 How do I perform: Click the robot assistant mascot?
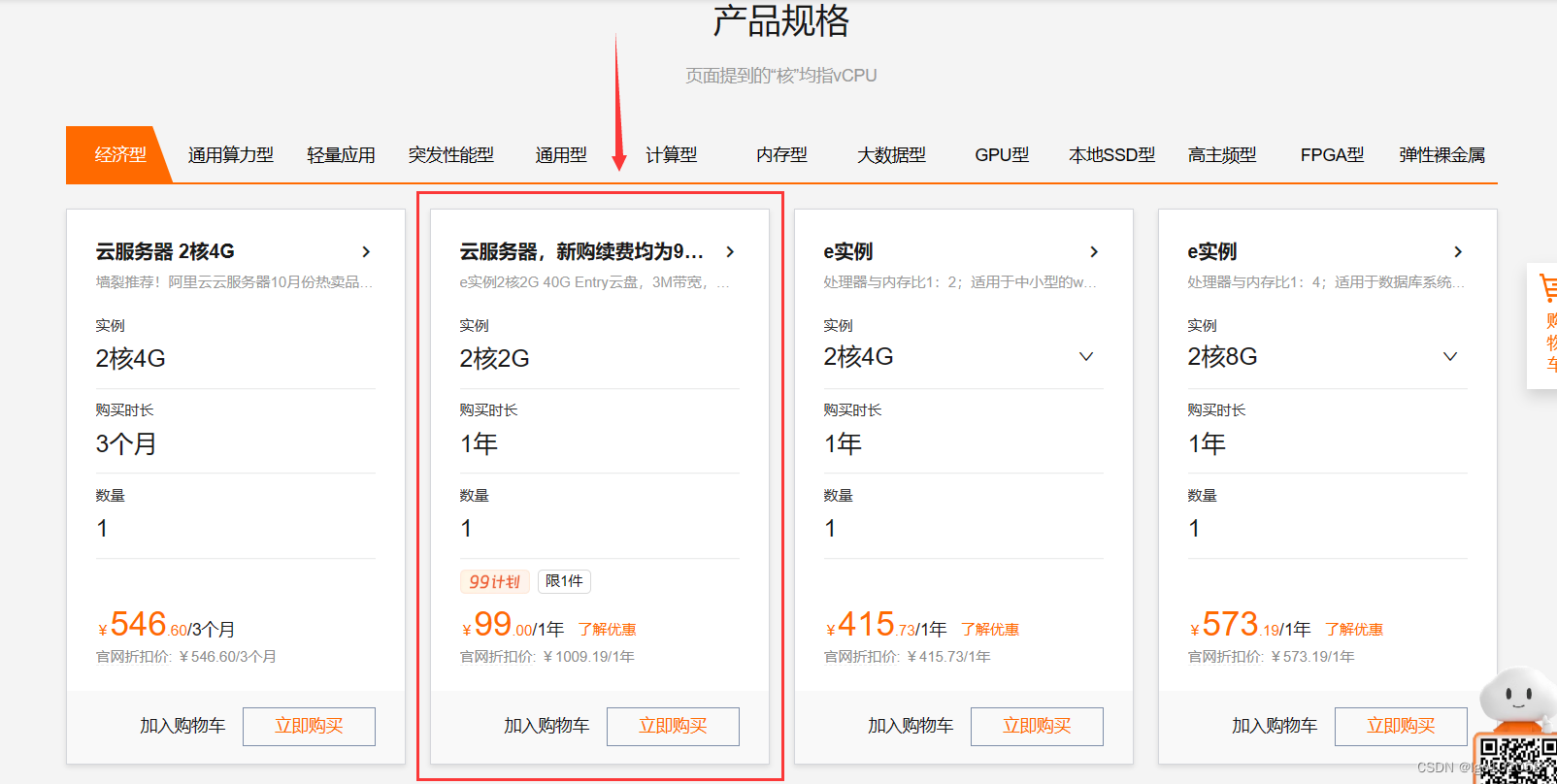click(1515, 701)
